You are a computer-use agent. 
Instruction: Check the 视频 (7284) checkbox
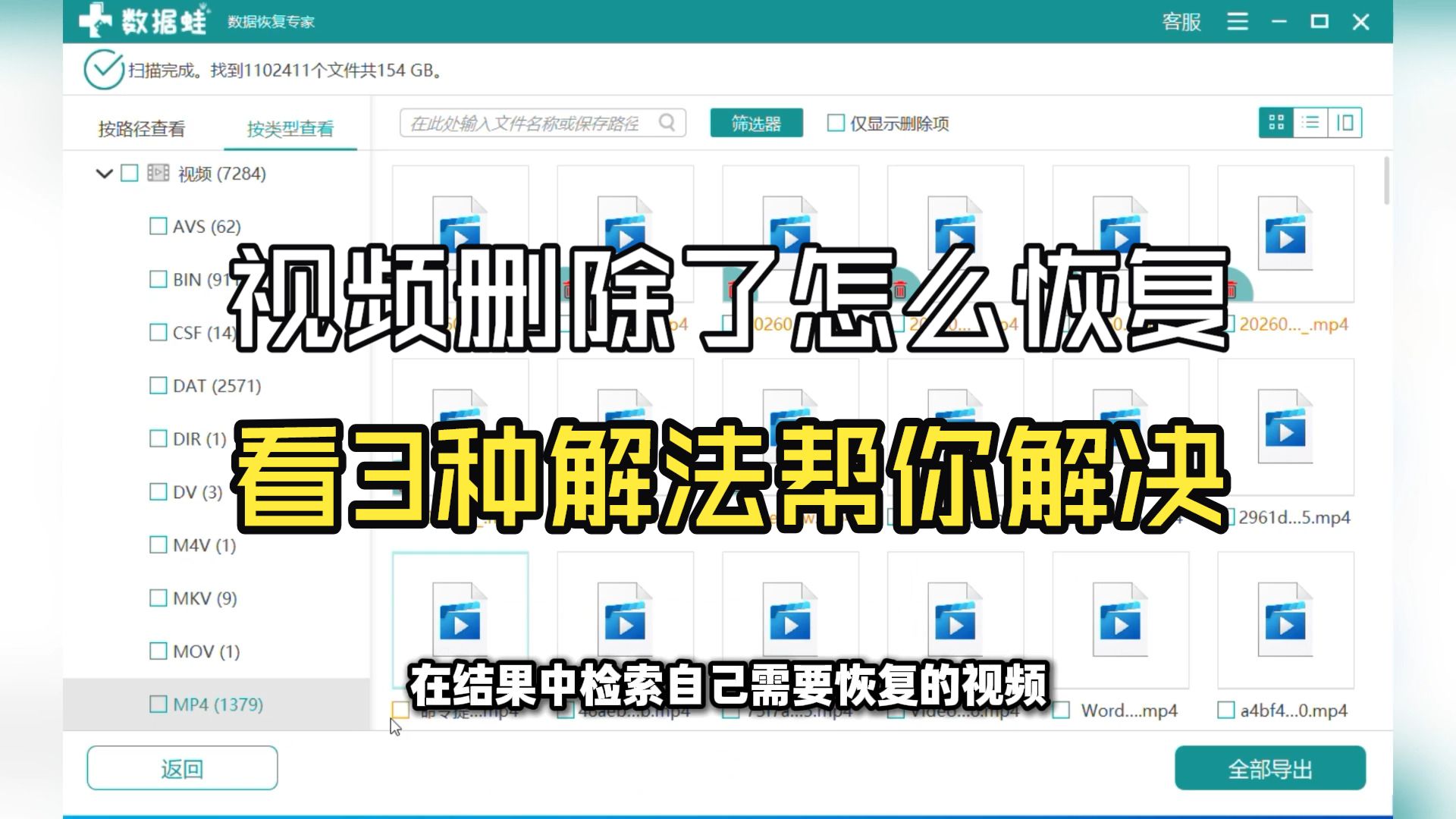(130, 174)
